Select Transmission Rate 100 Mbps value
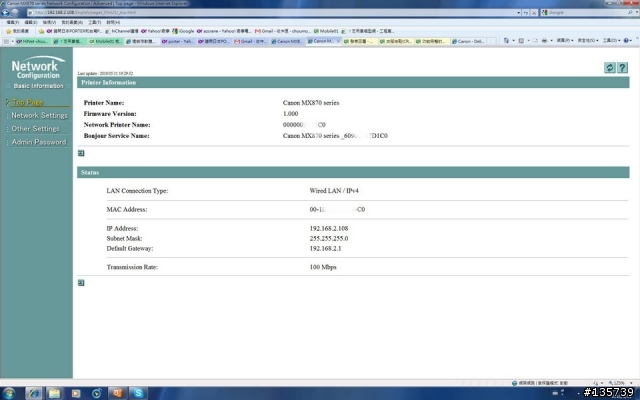 point(323,267)
